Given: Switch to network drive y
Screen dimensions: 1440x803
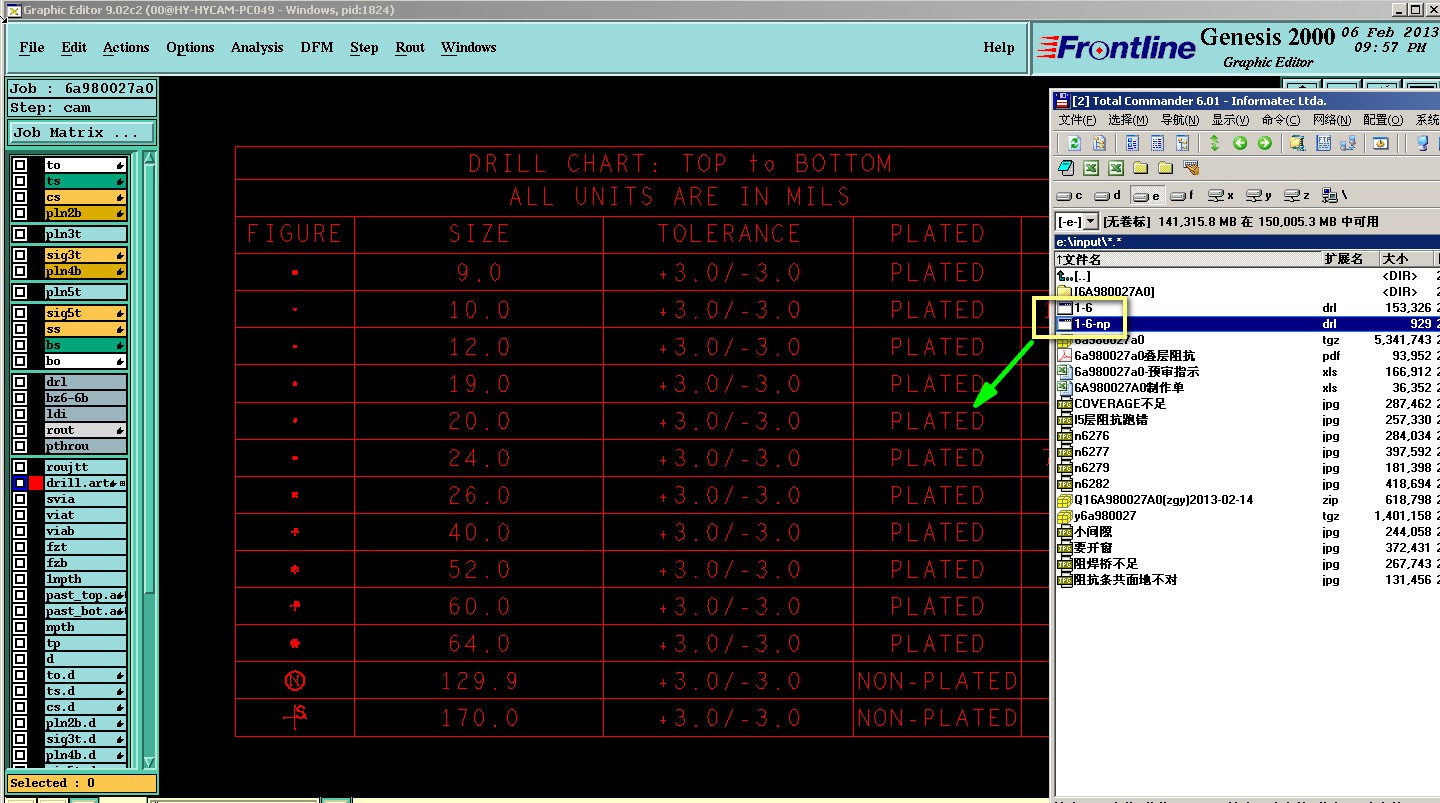Looking at the screenshot, I should point(1260,195).
